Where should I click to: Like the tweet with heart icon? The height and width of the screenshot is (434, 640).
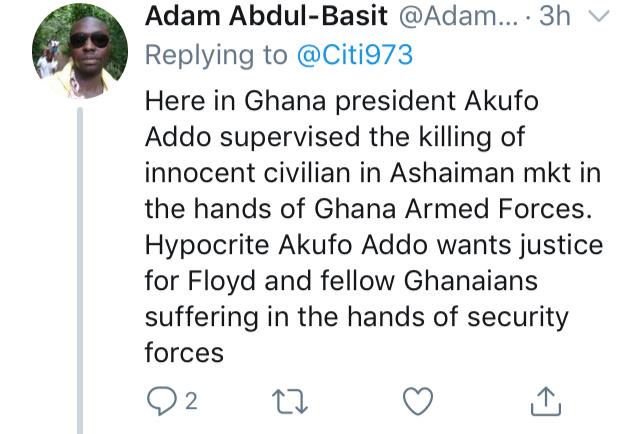click(x=417, y=402)
